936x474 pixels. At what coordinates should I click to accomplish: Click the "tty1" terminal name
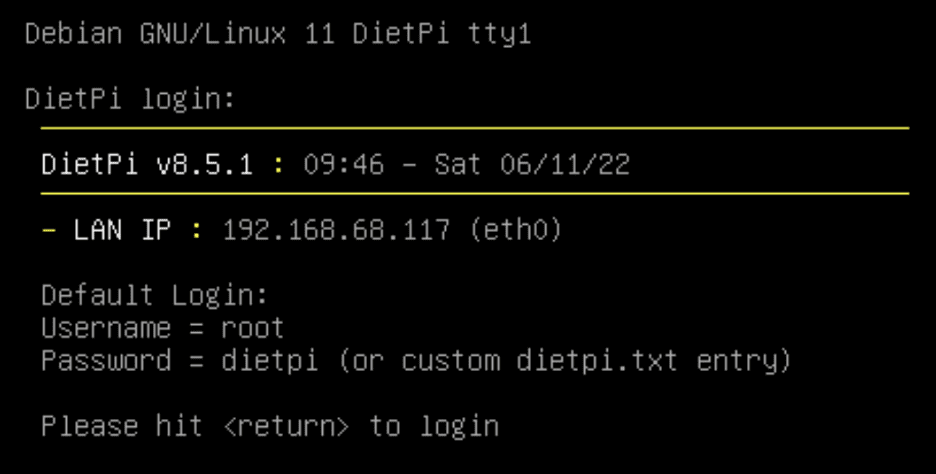coord(499,34)
